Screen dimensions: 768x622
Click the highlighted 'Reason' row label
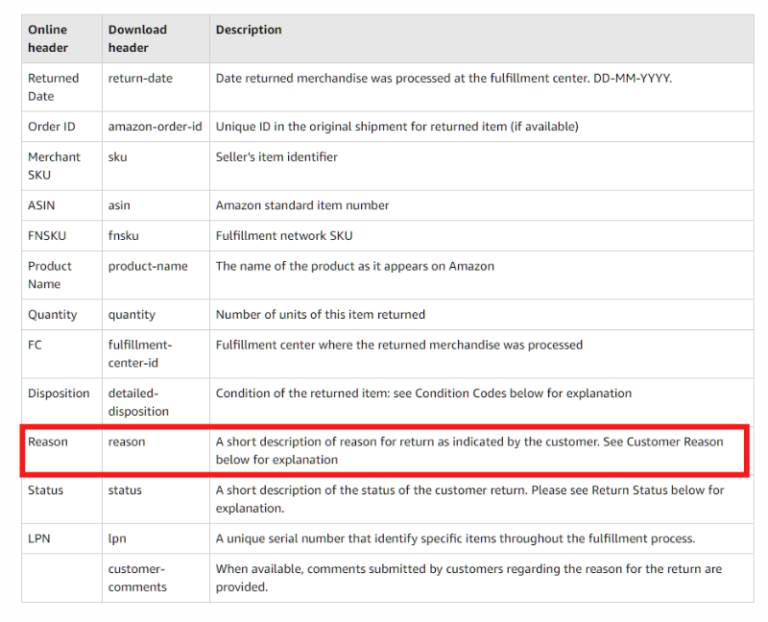click(x=48, y=442)
